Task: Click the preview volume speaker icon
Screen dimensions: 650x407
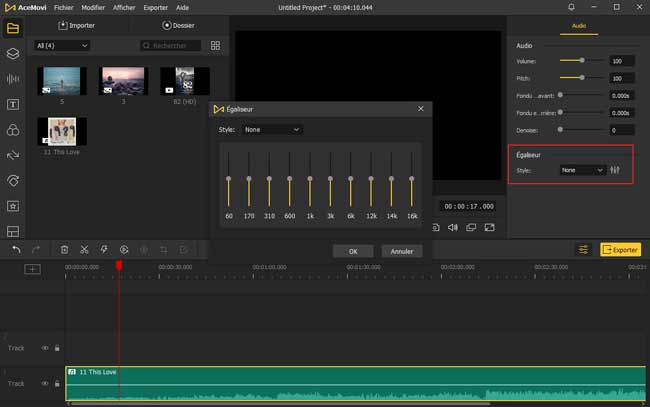Action: click(x=453, y=227)
